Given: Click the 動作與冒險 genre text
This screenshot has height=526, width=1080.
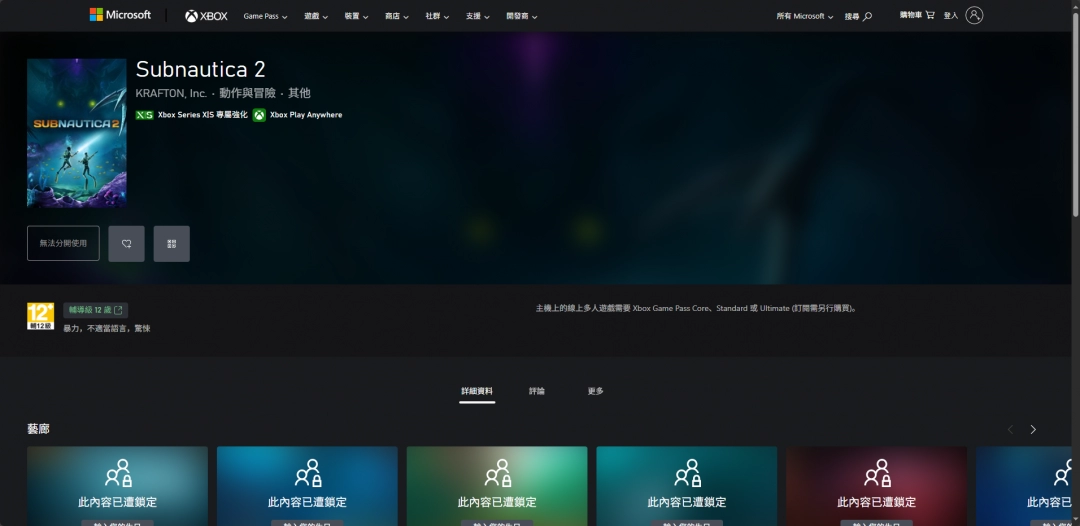Looking at the screenshot, I should tap(247, 93).
